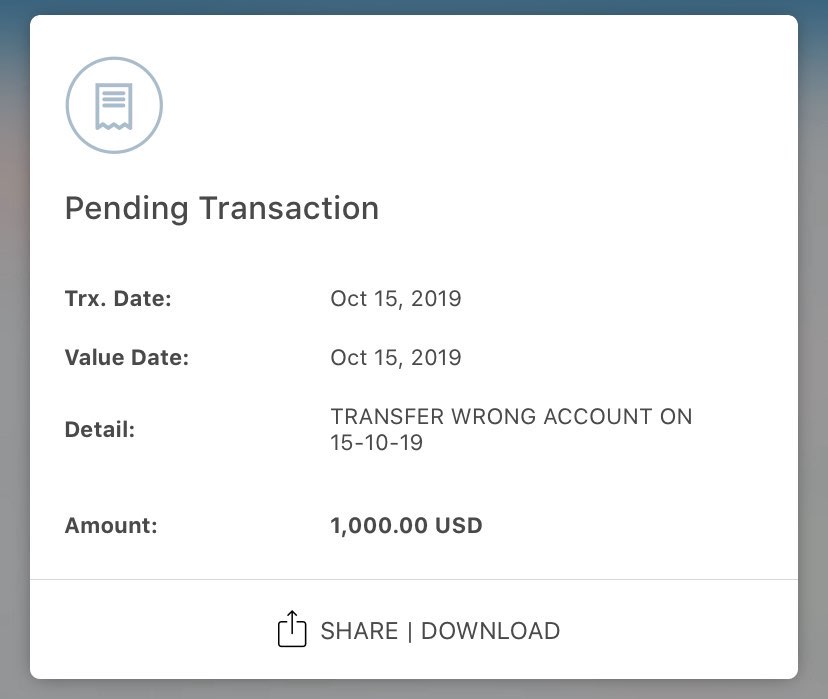
Task: Click the Trx. Date label
Action: (x=118, y=299)
